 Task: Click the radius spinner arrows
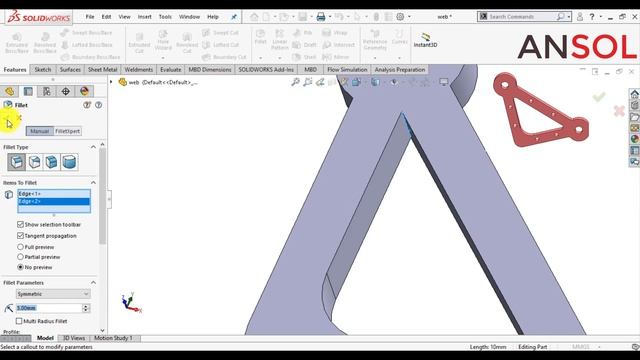point(86,308)
